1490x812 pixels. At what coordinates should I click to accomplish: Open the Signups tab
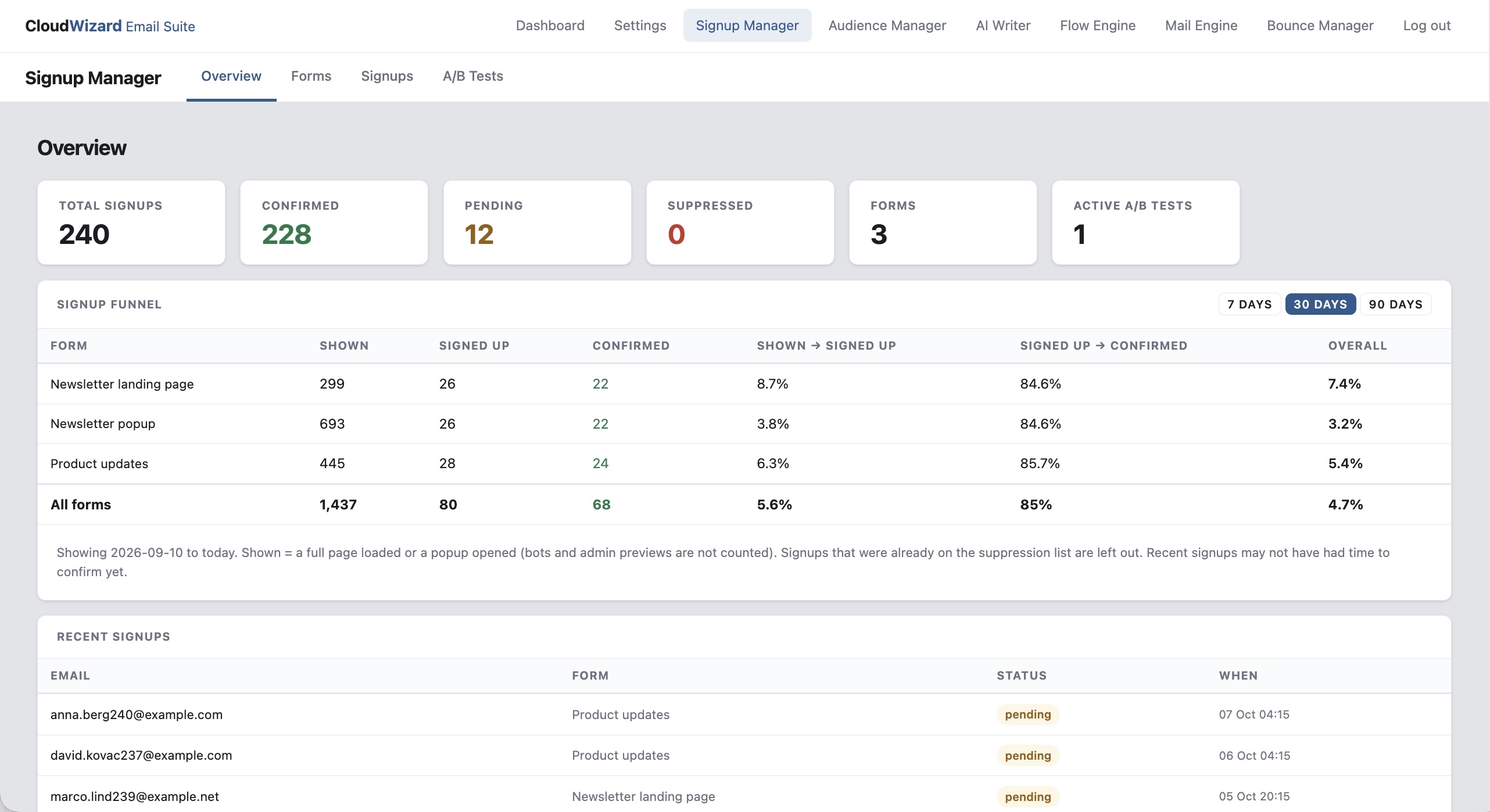click(386, 76)
